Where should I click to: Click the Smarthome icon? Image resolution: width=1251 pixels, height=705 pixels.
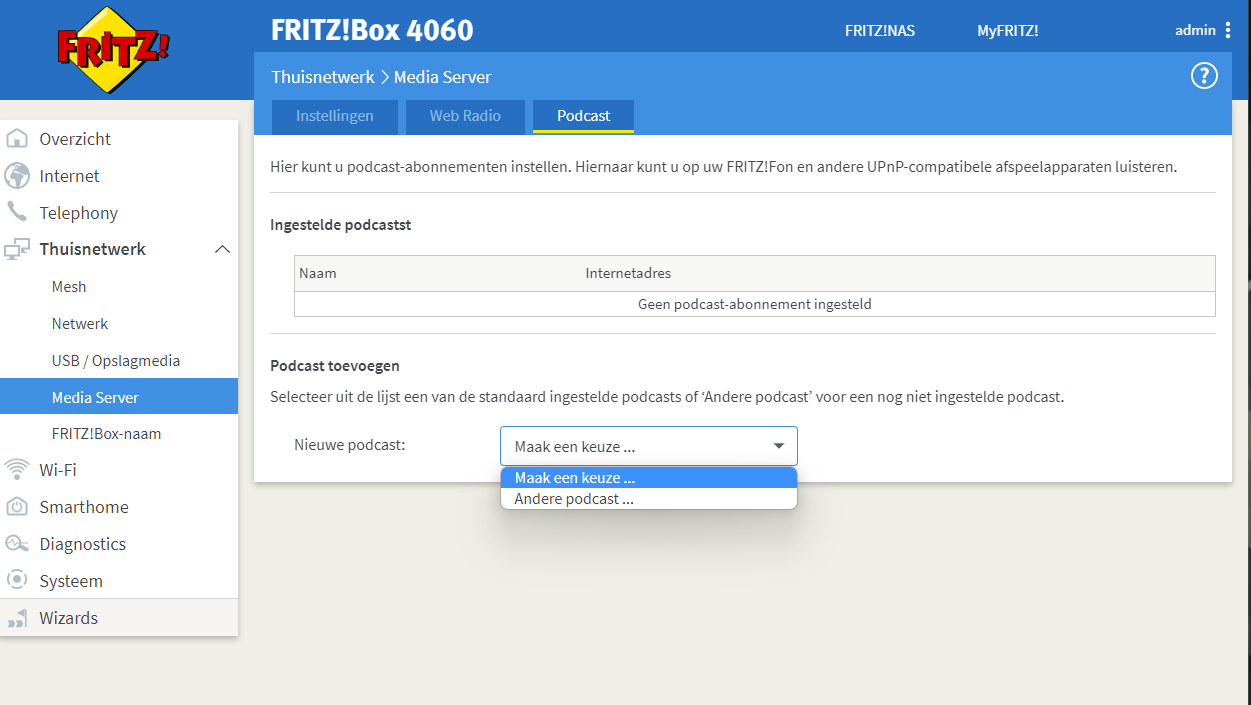point(17,507)
